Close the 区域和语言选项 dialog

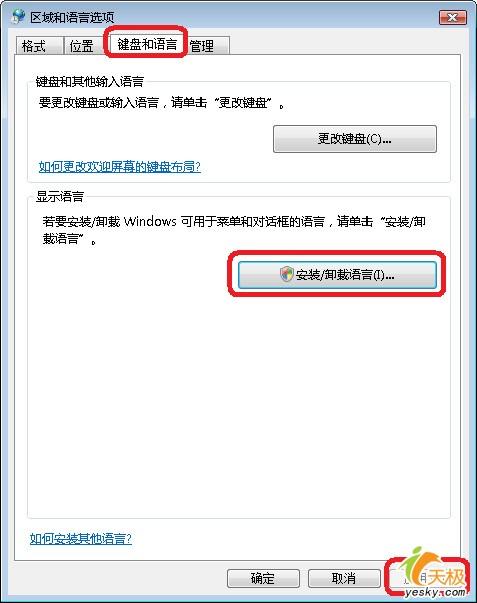pyautogui.click(x=452, y=17)
